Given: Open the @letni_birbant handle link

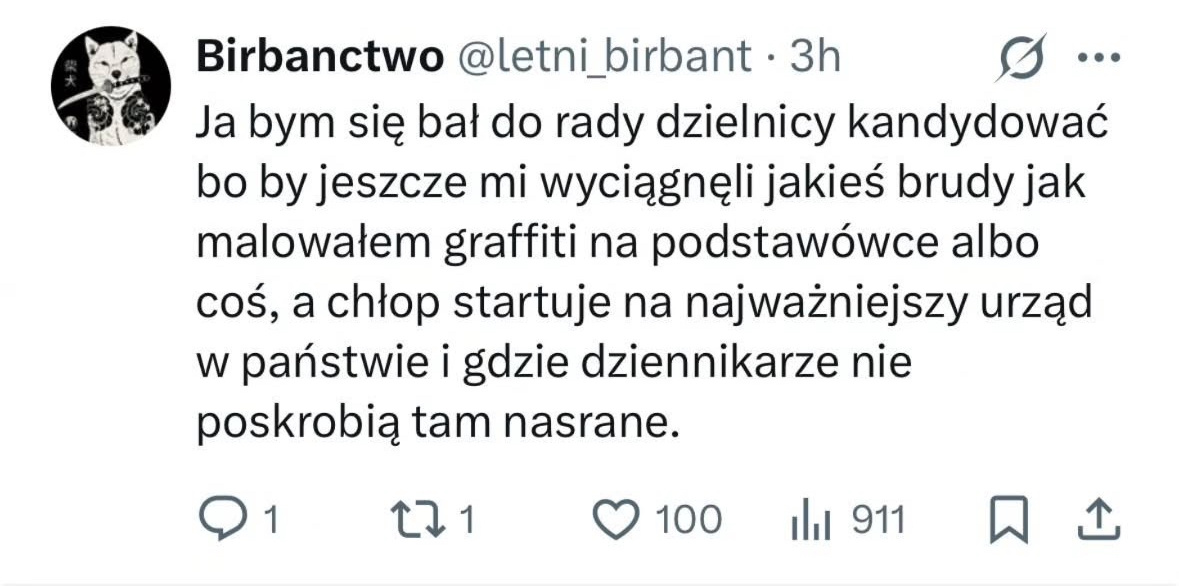Looking at the screenshot, I should click(x=604, y=57).
